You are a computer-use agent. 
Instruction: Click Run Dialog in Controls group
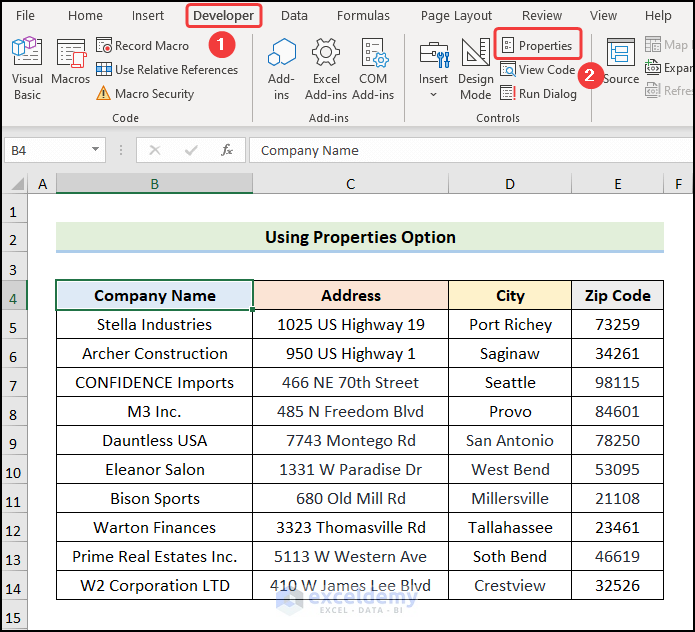point(538,94)
